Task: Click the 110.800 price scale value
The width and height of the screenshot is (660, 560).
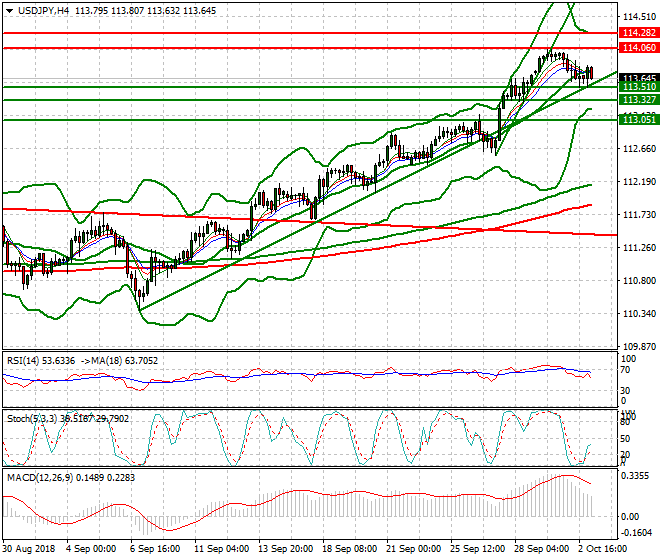Action: [639, 280]
